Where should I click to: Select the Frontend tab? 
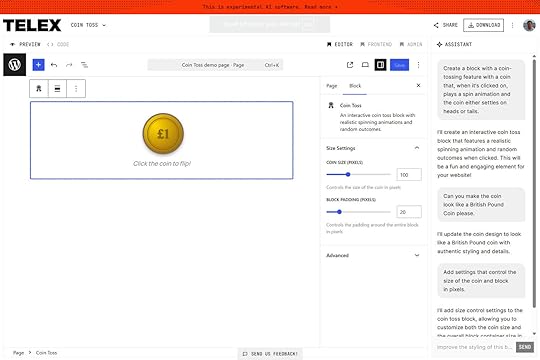click(376, 44)
